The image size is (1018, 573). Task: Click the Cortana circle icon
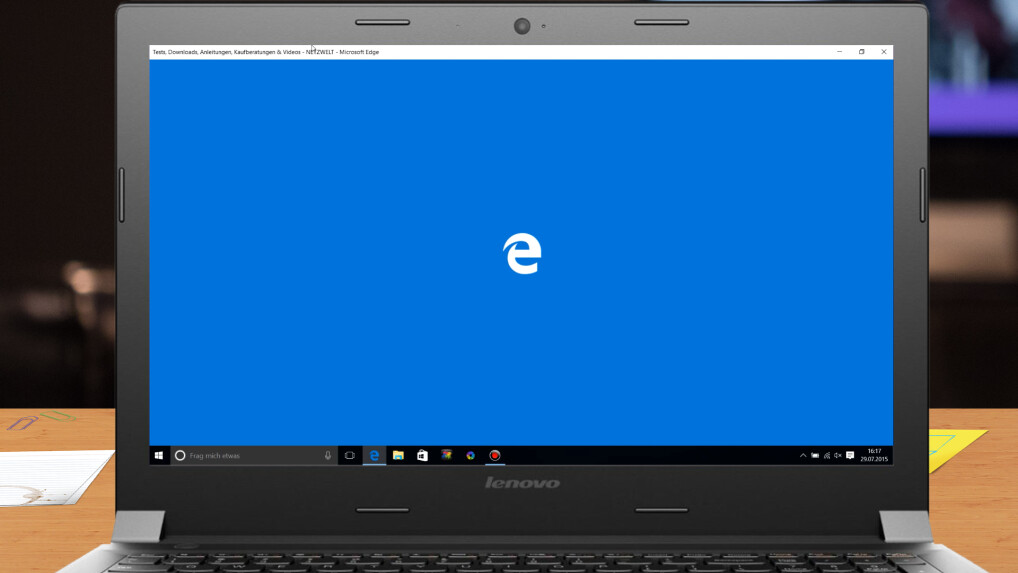coord(180,455)
